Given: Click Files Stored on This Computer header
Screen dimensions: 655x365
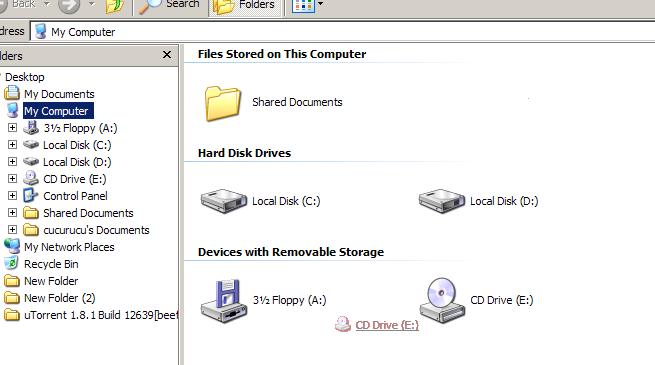Looking at the screenshot, I should coord(282,54).
